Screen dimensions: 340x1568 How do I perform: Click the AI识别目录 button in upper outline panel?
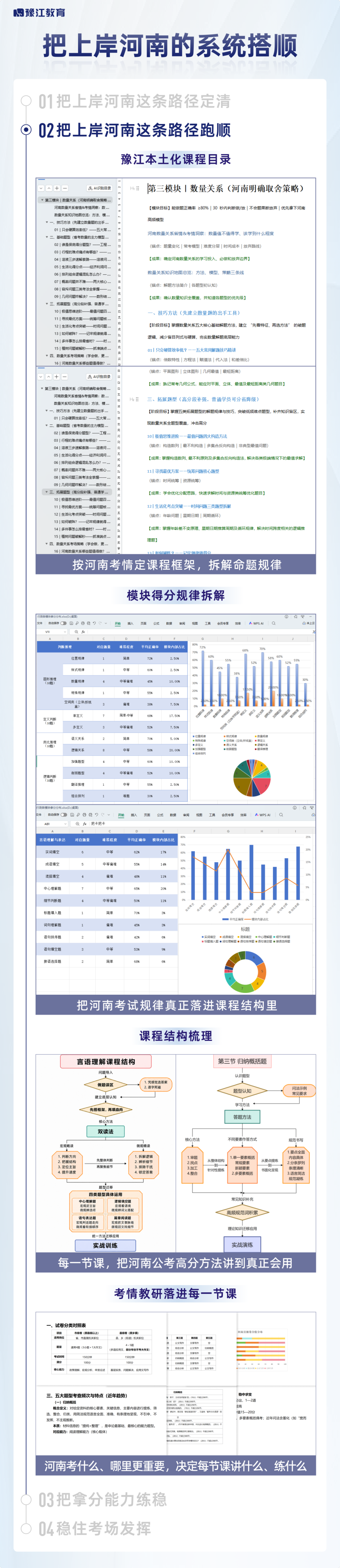click(100, 188)
